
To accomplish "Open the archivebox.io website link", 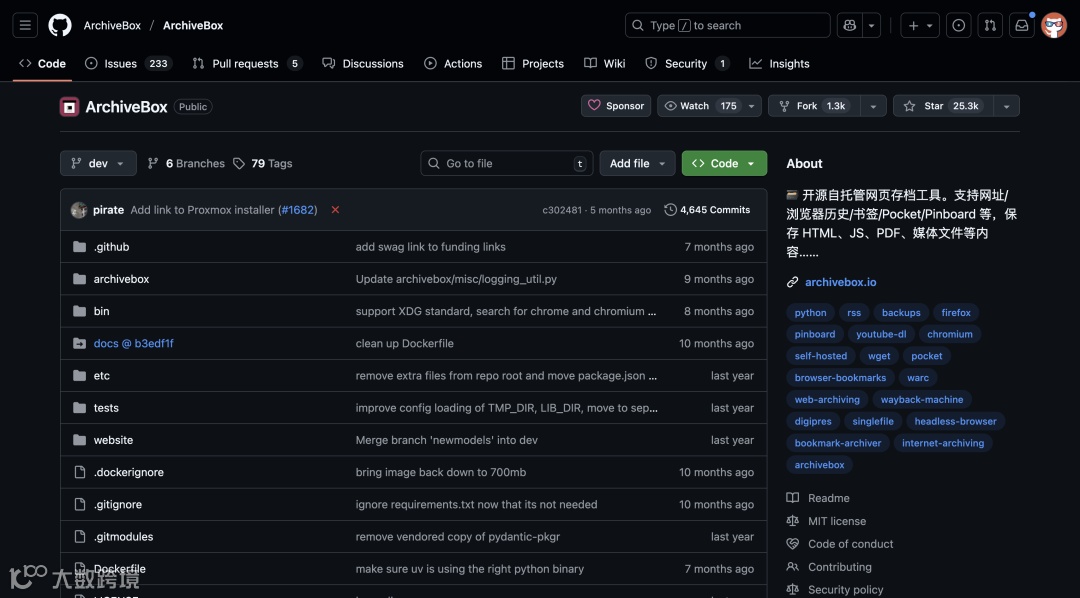I will point(840,282).
